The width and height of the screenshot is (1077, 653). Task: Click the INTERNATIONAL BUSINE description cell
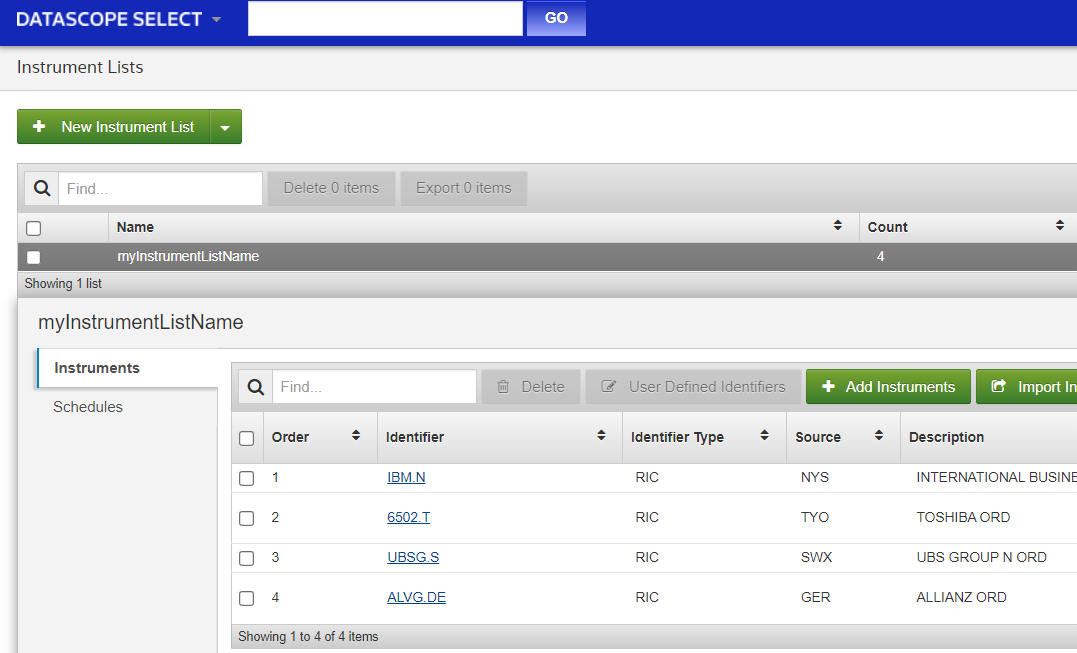(997, 477)
